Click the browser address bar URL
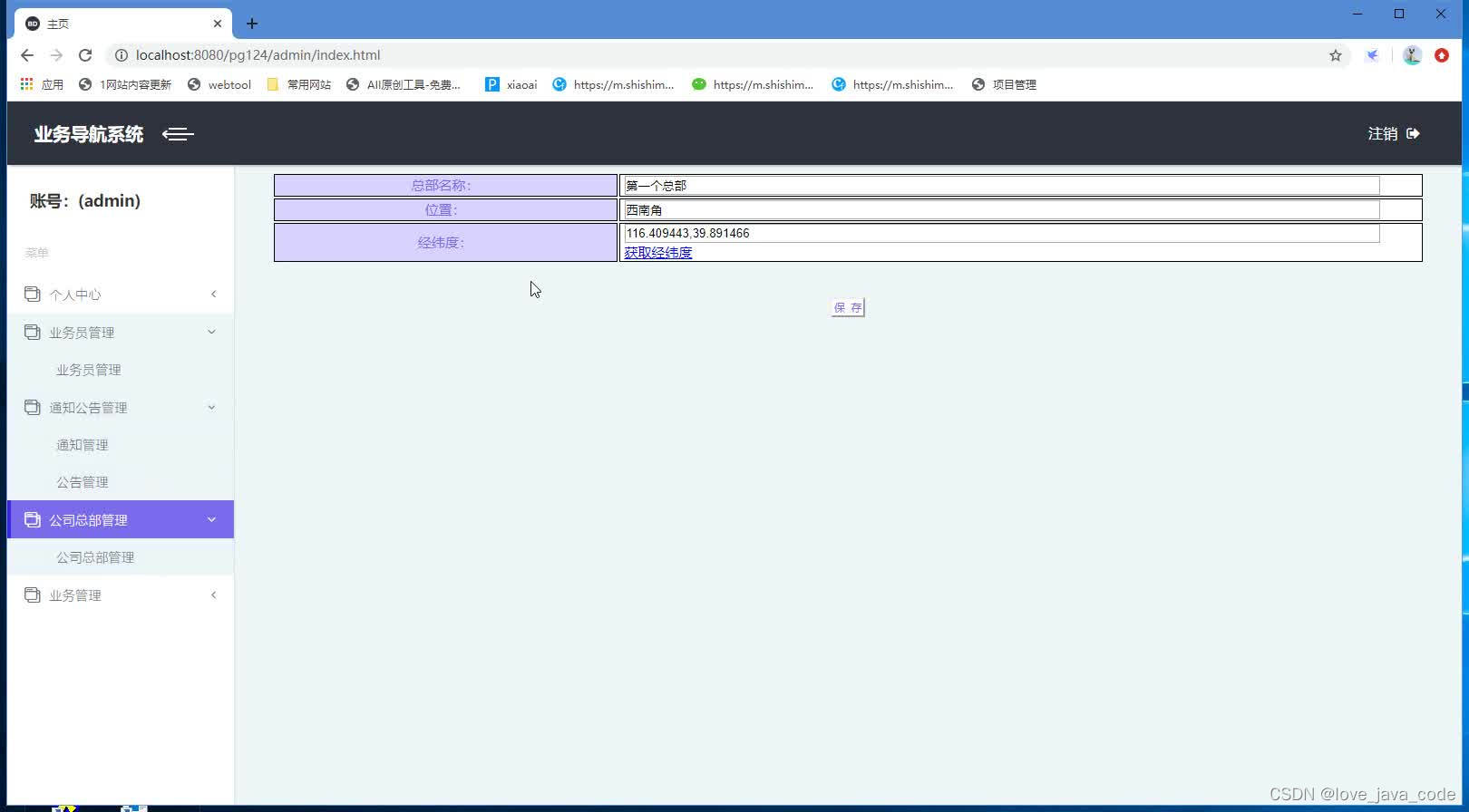1469x812 pixels. click(258, 55)
